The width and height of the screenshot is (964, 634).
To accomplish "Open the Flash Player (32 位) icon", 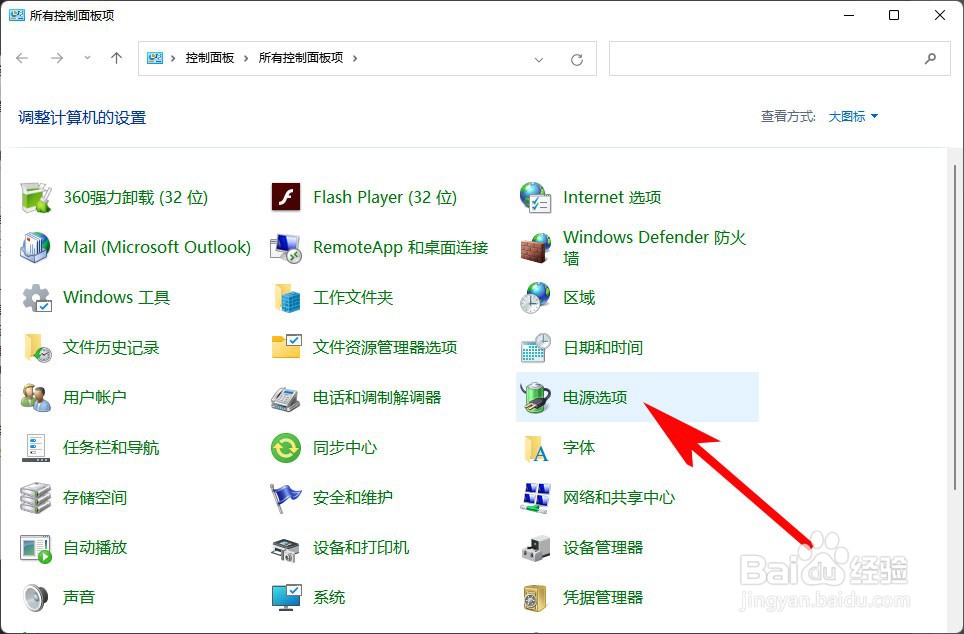I will point(286,197).
